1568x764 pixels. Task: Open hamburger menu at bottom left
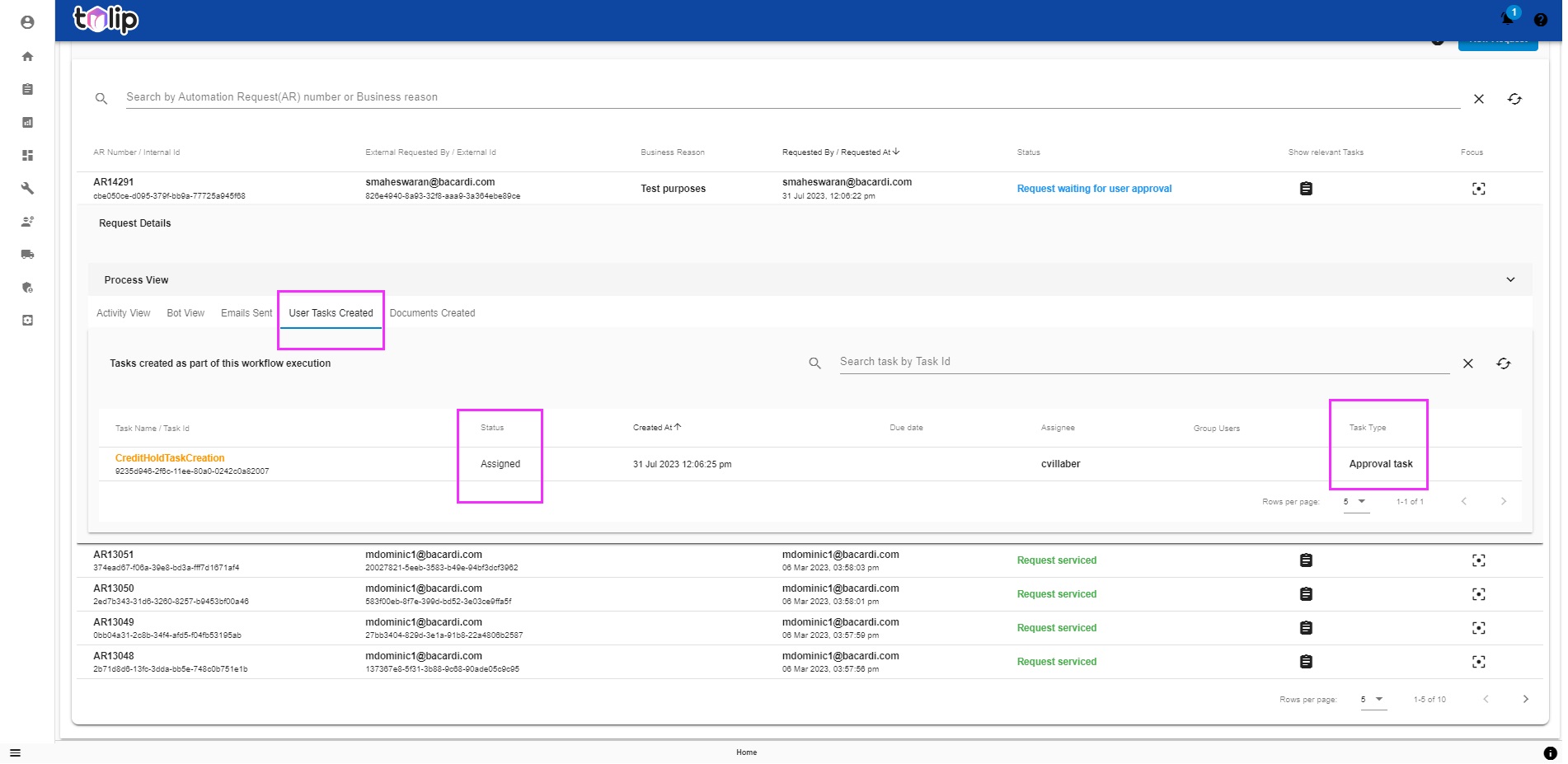(x=15, y=752)
